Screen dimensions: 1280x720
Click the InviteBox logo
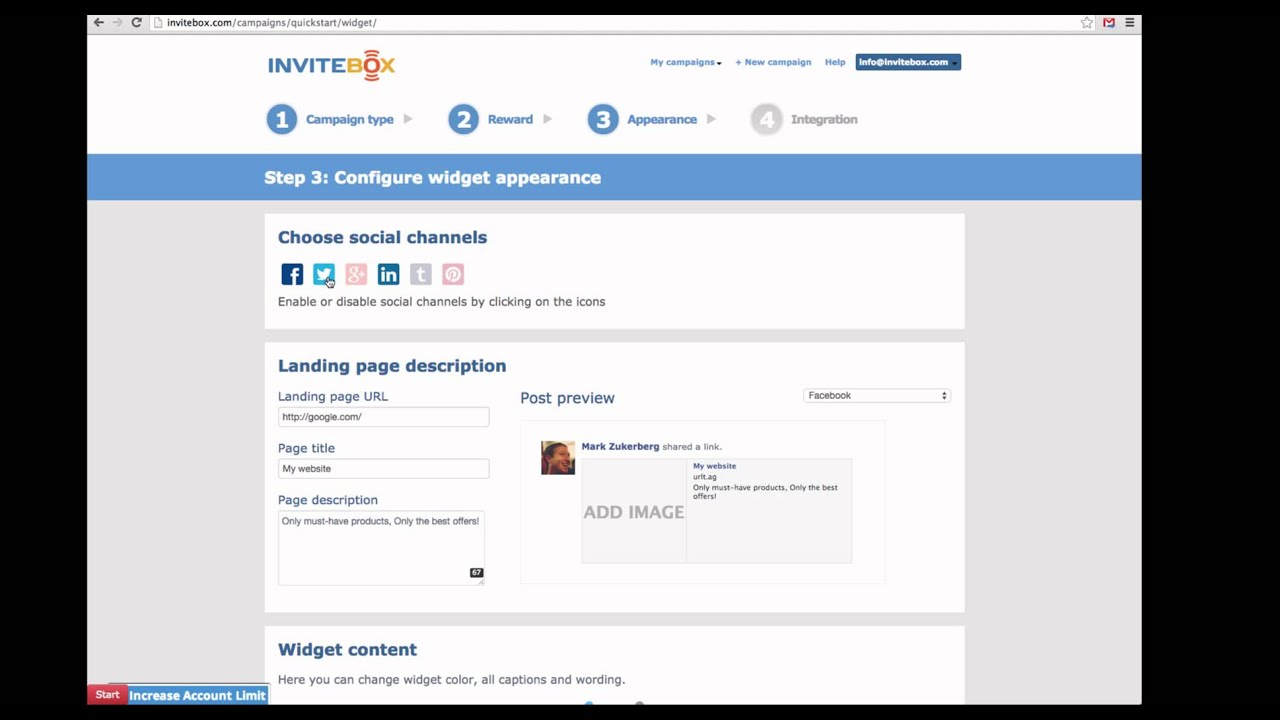coord(331,65)
